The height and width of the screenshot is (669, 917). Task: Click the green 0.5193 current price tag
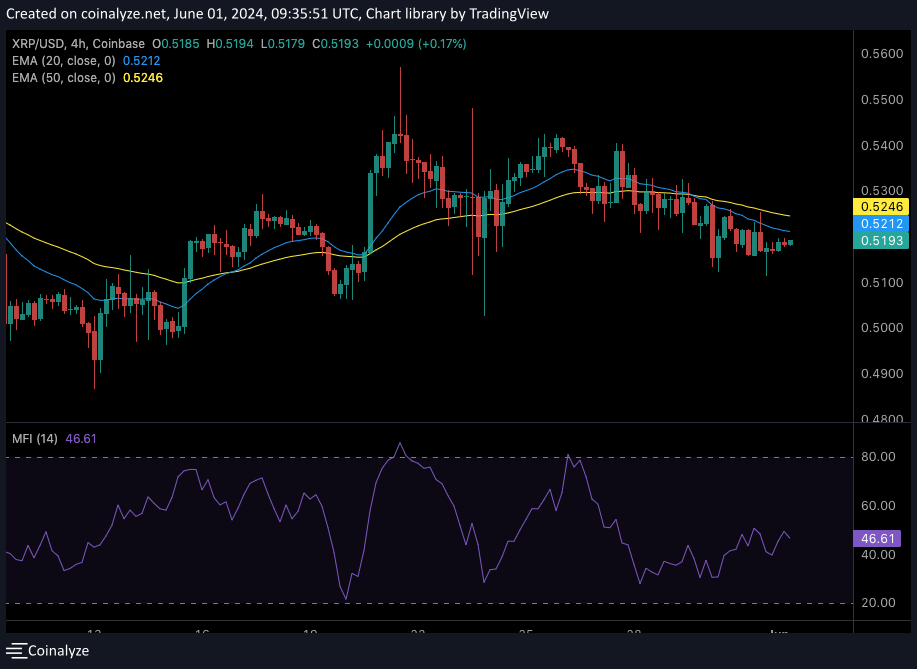coord(878,242)
